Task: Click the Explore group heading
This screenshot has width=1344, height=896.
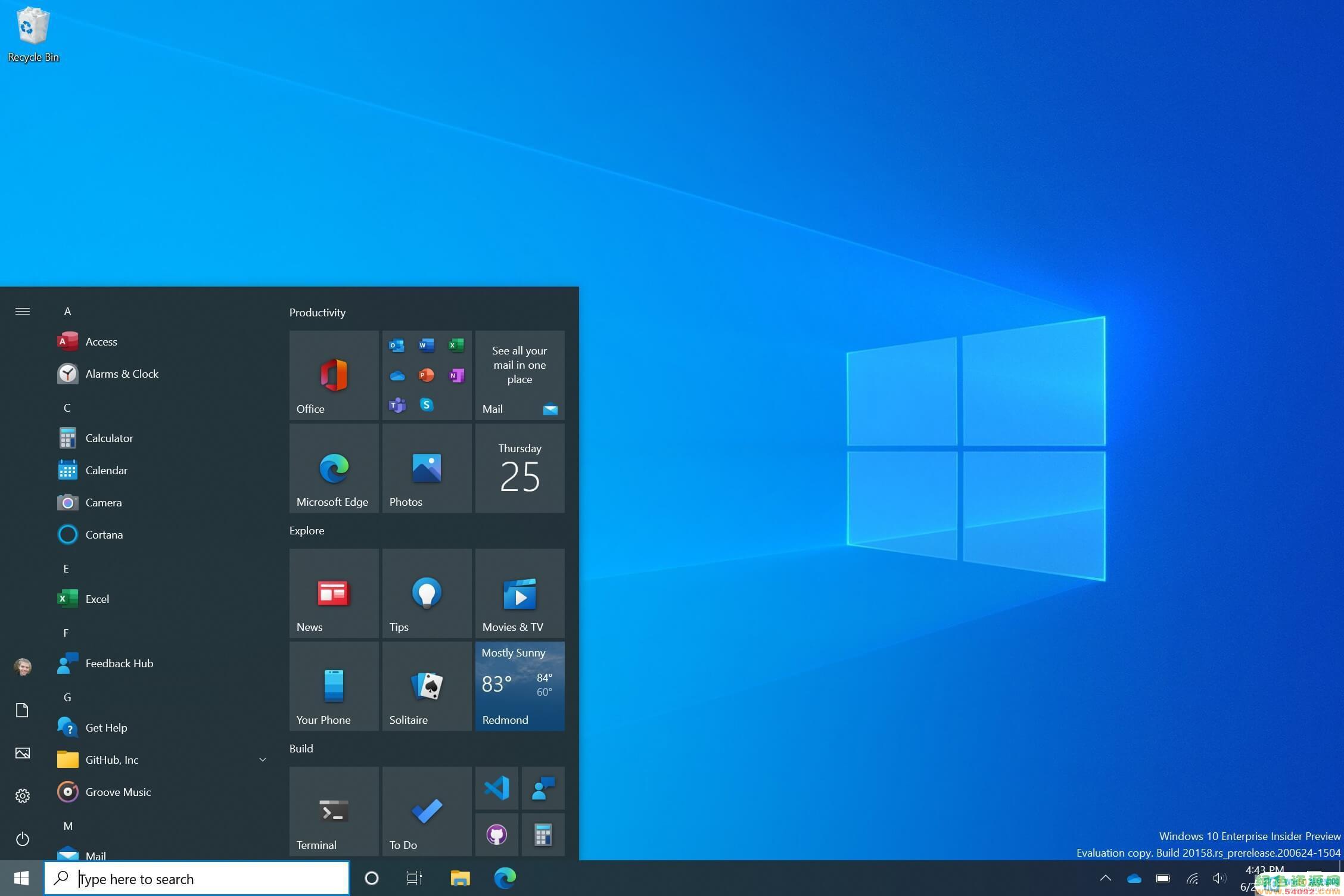Action: (307, 530)
